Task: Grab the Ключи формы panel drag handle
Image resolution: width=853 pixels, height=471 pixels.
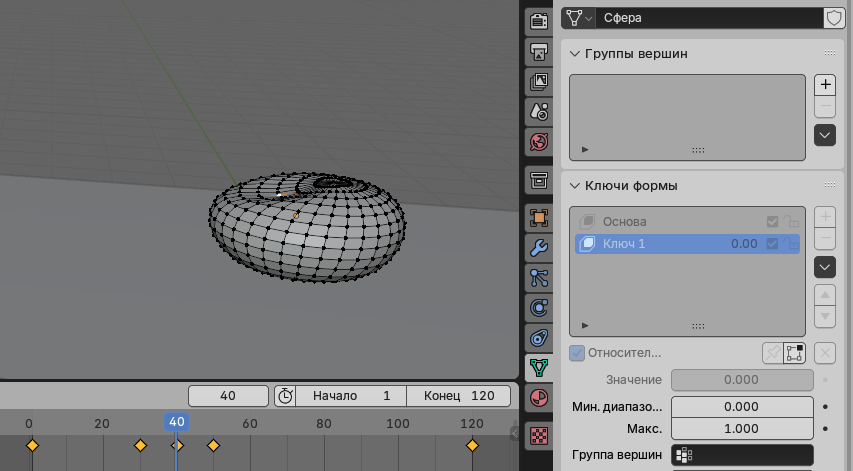Action: (x=830, y=185)
